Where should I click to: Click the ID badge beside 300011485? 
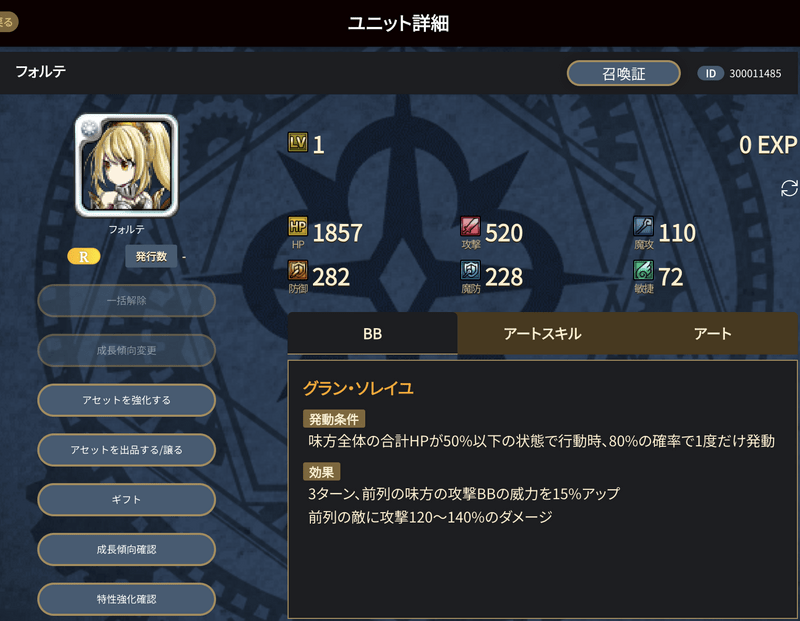pyautogui.click(x=710, y=73)
